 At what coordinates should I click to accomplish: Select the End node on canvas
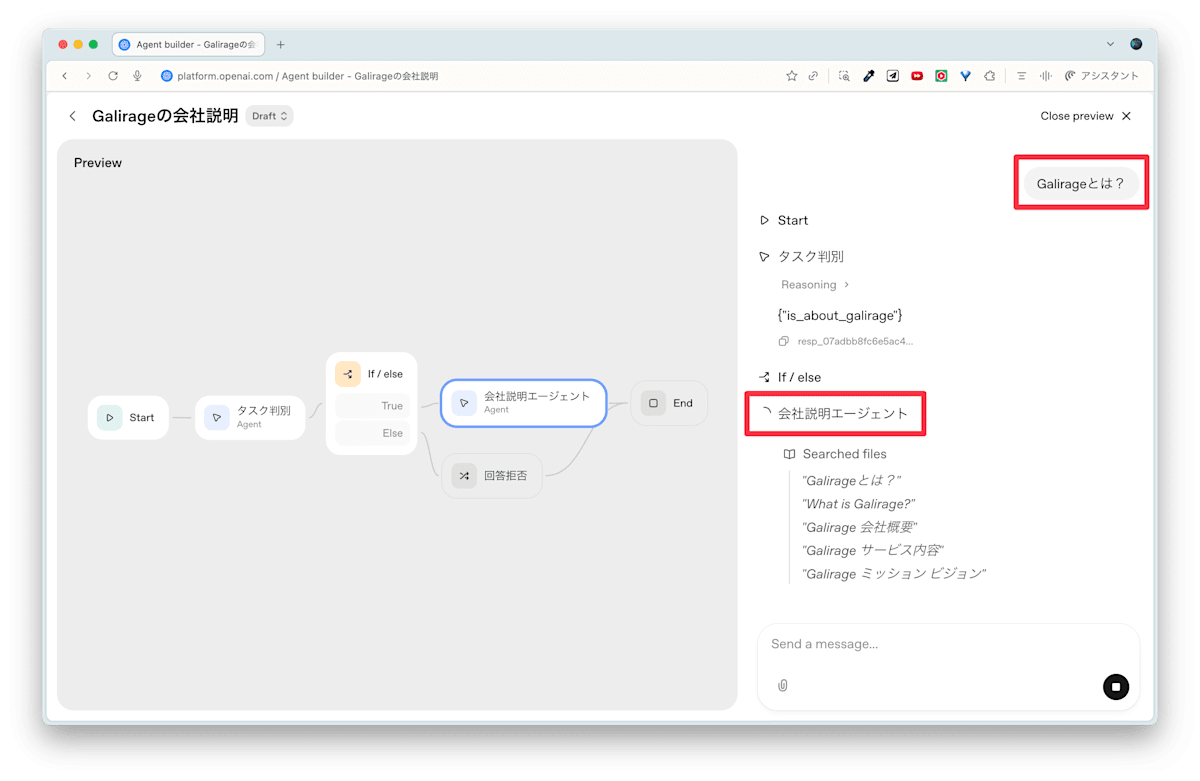[669, 403]
